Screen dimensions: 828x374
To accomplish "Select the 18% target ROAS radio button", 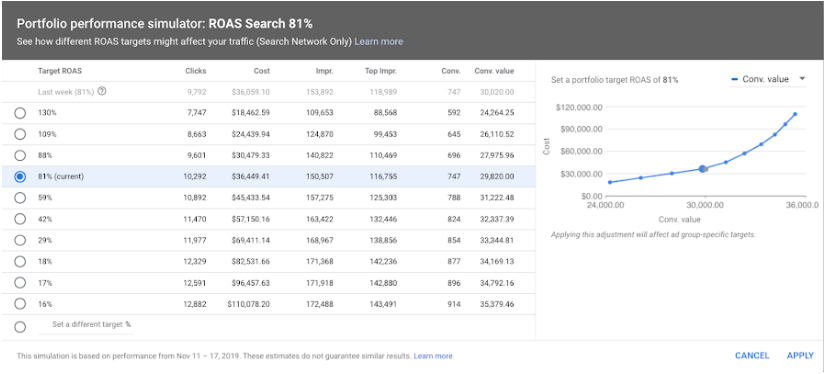I will (x=20, y=261).
